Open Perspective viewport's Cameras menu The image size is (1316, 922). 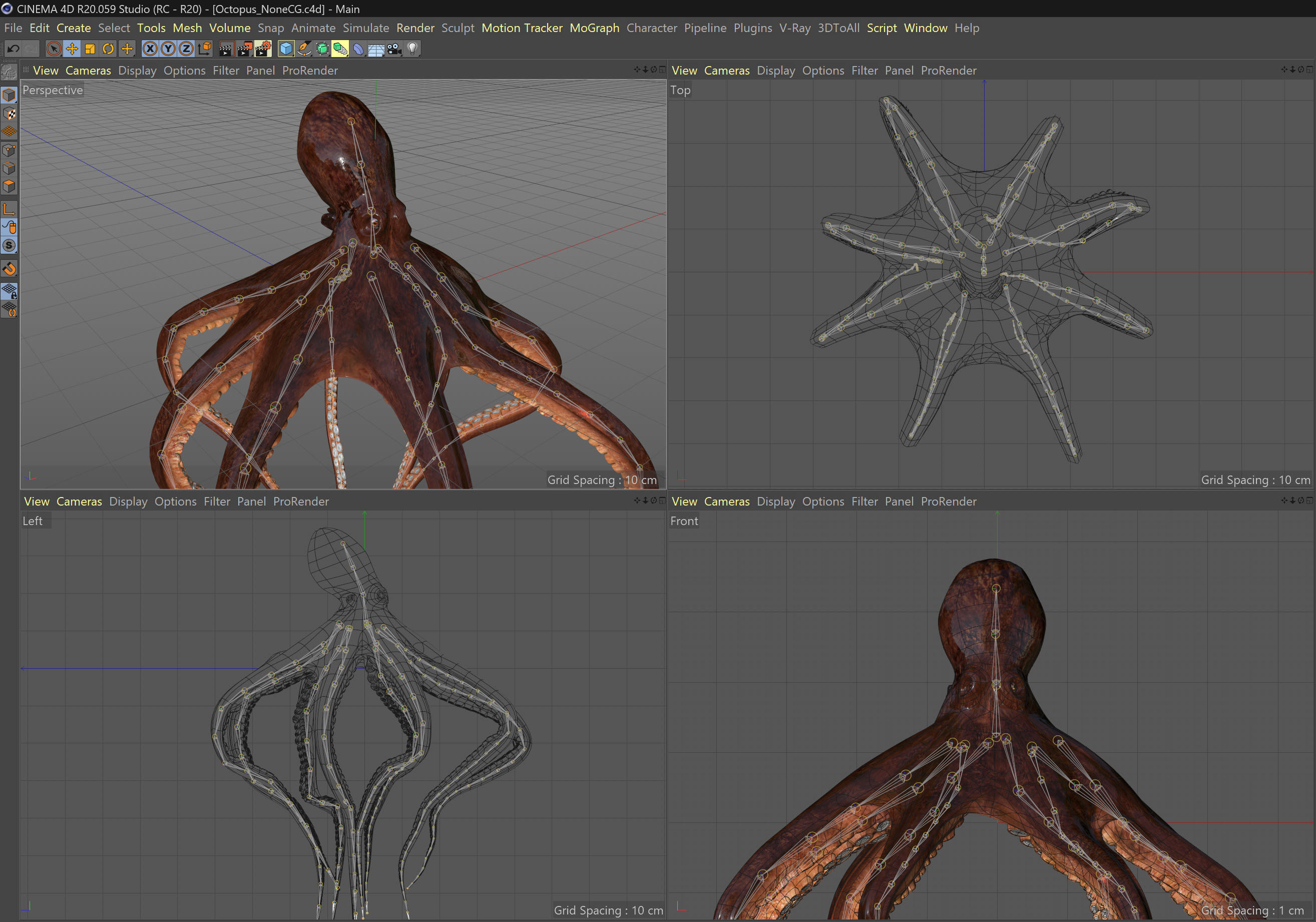(x=88, y=71)
